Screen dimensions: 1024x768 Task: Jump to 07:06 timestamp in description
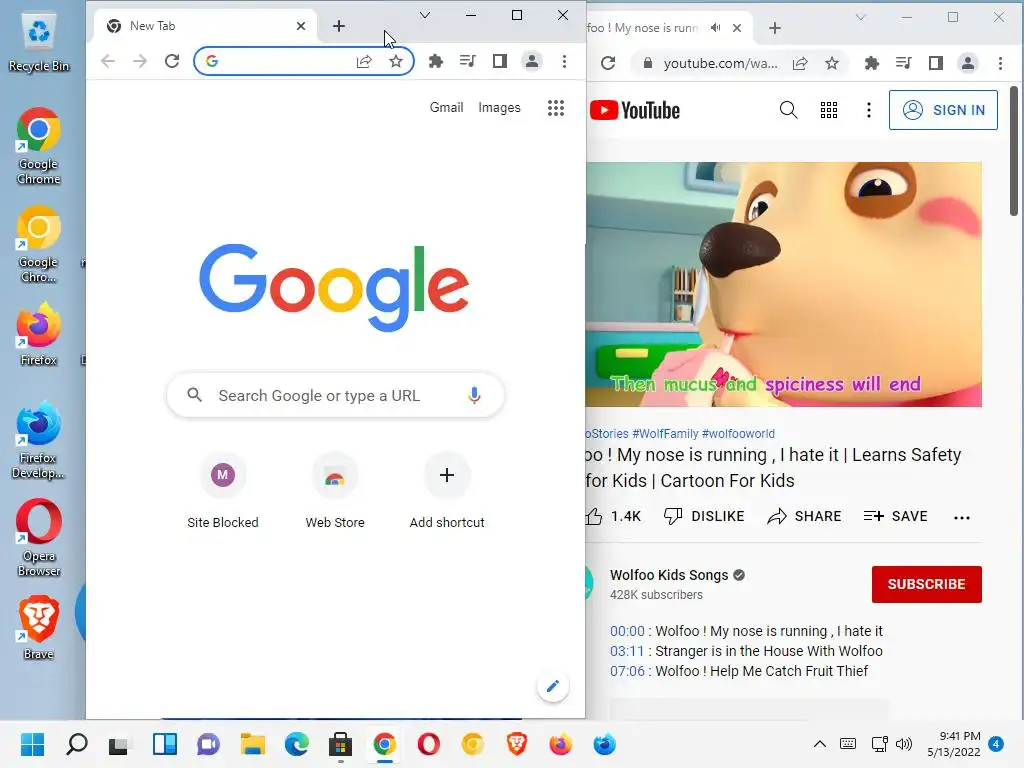pos(627,671)
